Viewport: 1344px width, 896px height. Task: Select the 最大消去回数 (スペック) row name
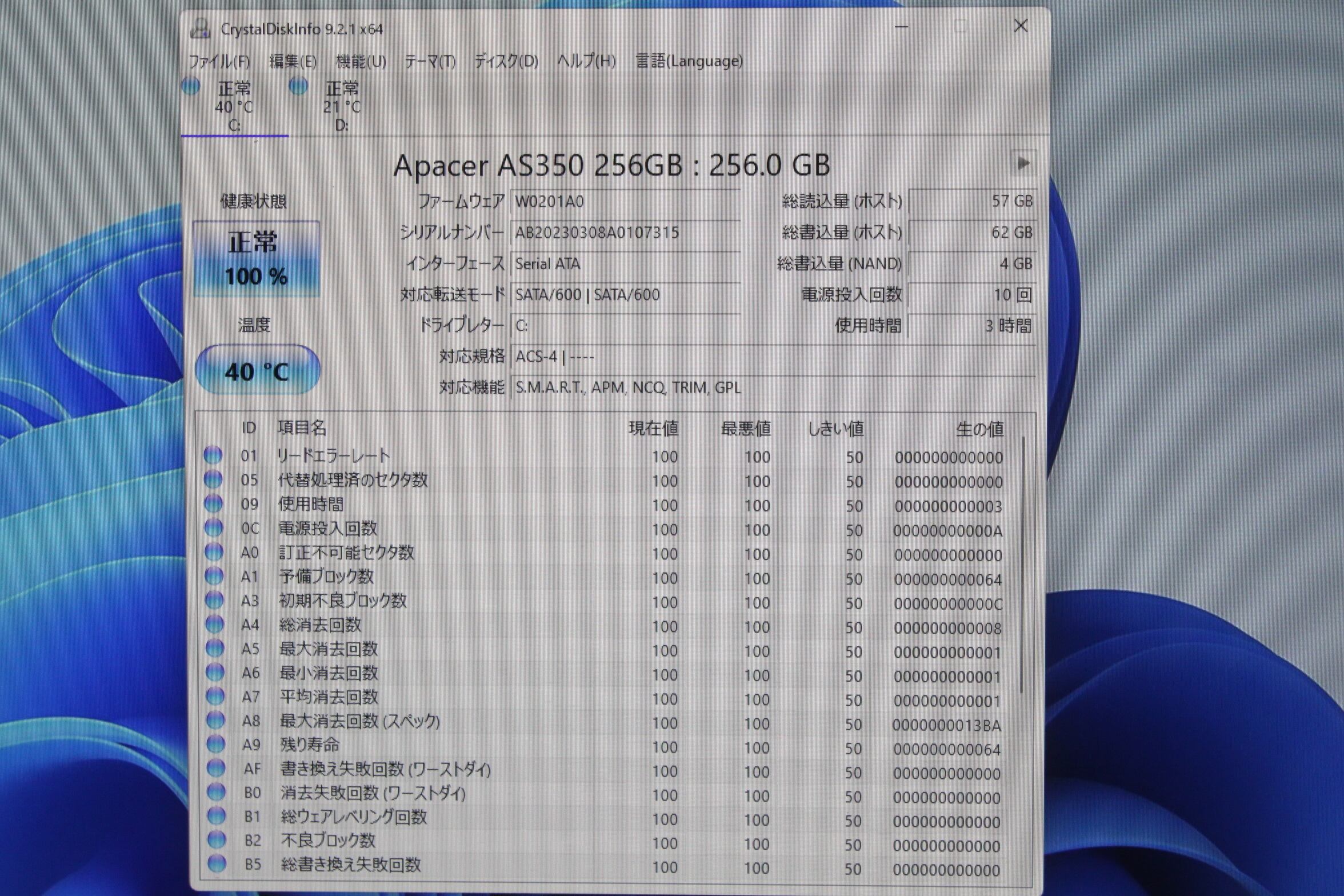[x=359, y=721]
